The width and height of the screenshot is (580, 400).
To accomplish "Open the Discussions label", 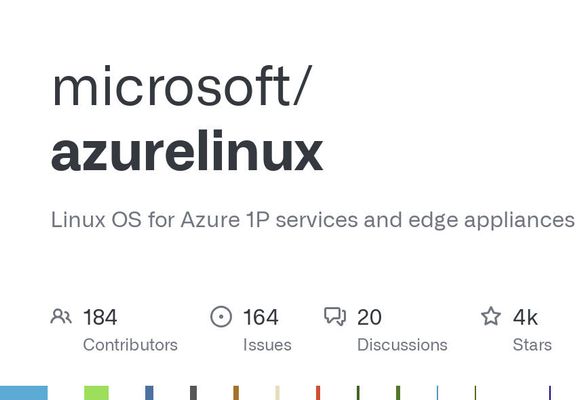I will 402,345.
